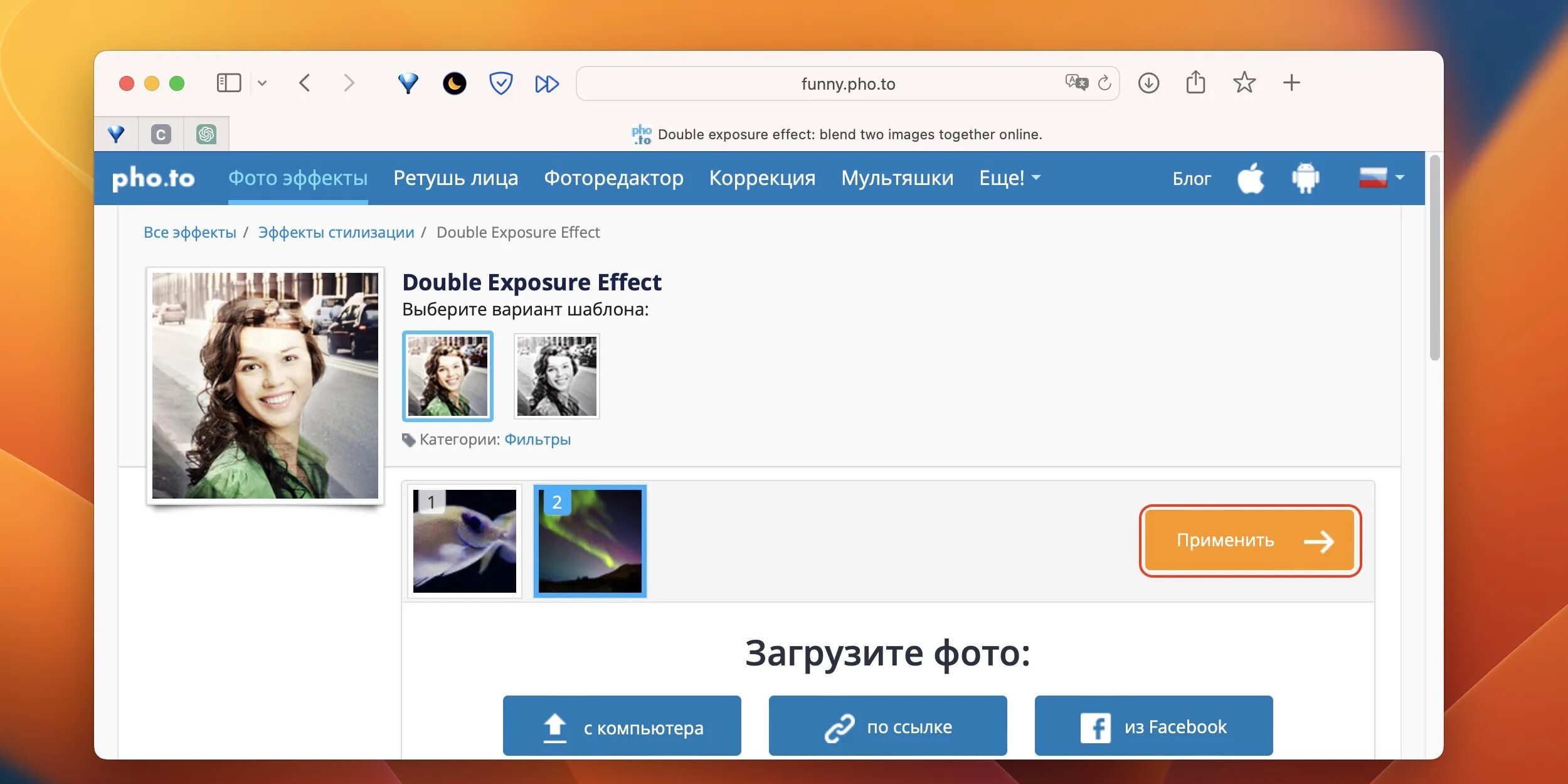Switch to the pinned green ChatGPT tab

point(206,134)
